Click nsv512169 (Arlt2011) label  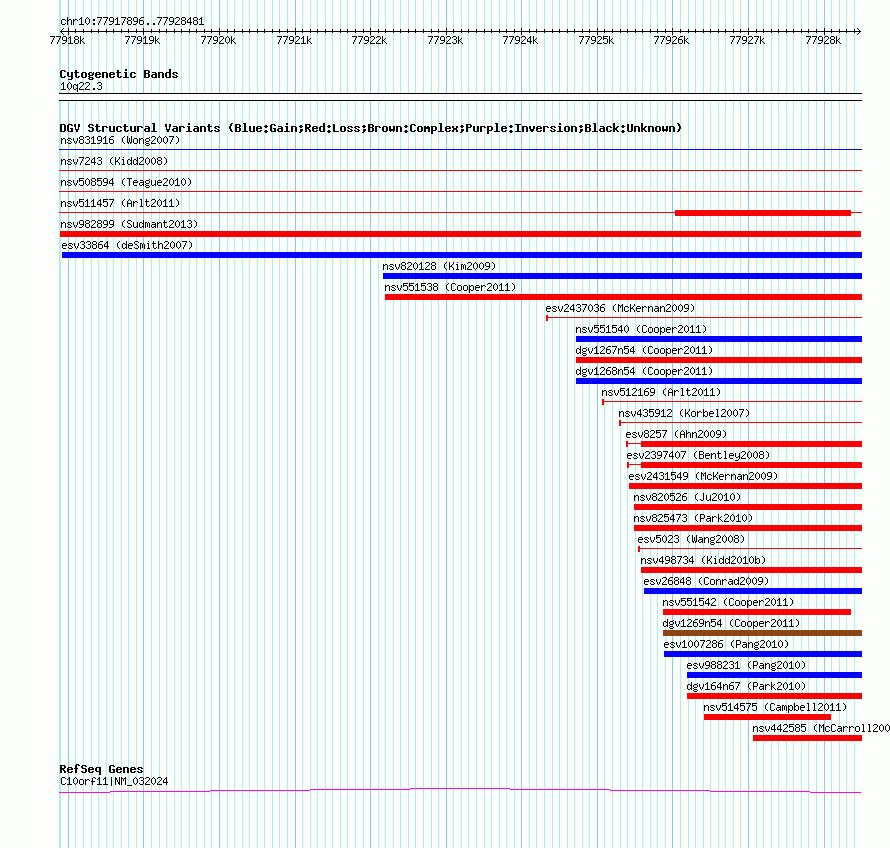click(661, 392)
